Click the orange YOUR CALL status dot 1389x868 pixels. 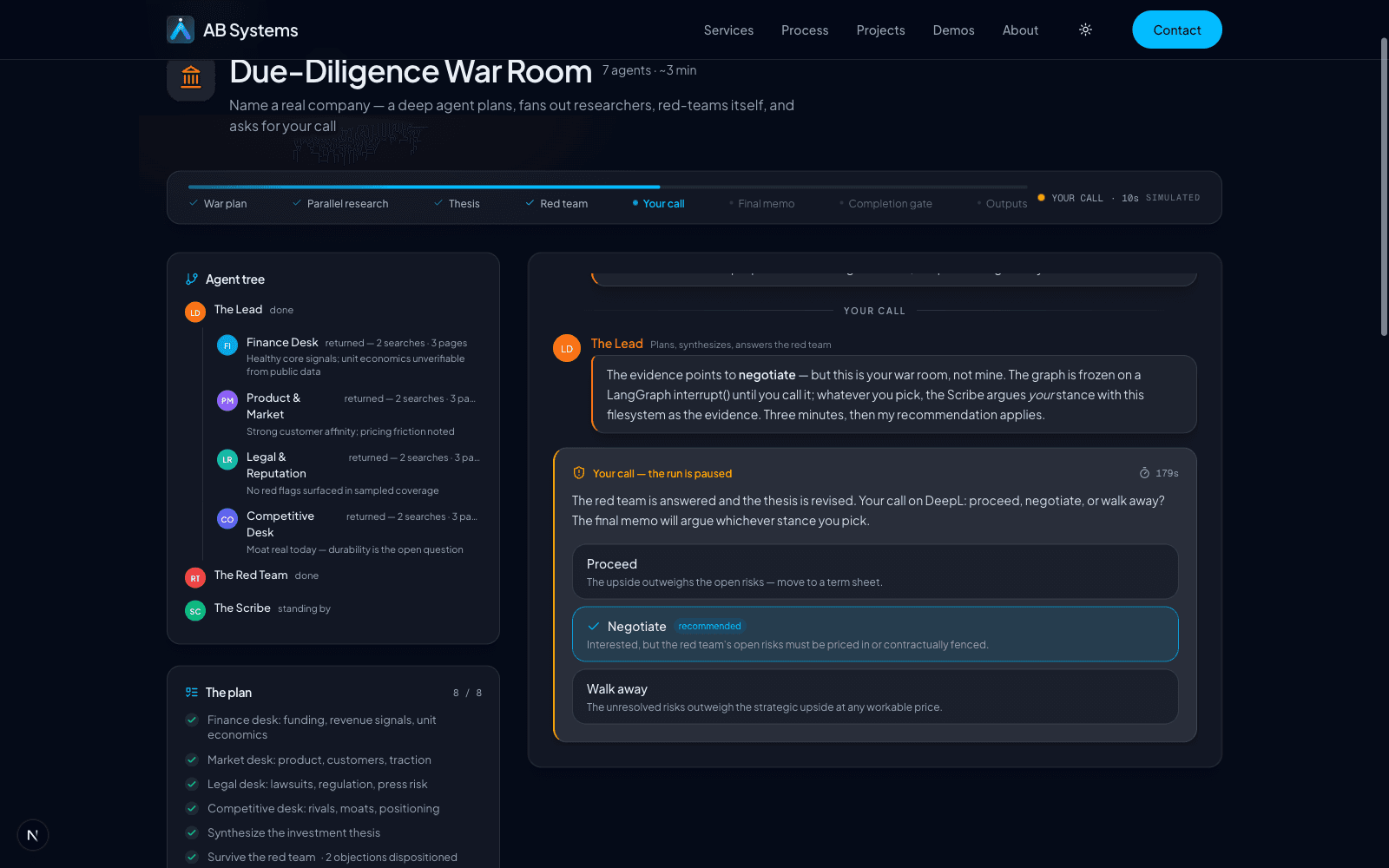(x=1041, y=198)
